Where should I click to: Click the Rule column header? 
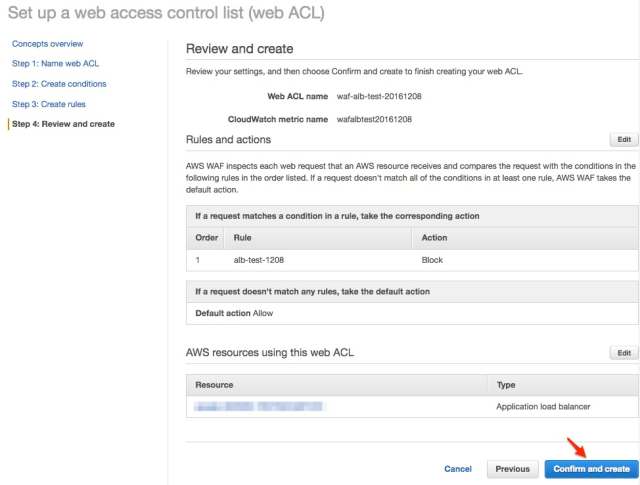(242, 238)
